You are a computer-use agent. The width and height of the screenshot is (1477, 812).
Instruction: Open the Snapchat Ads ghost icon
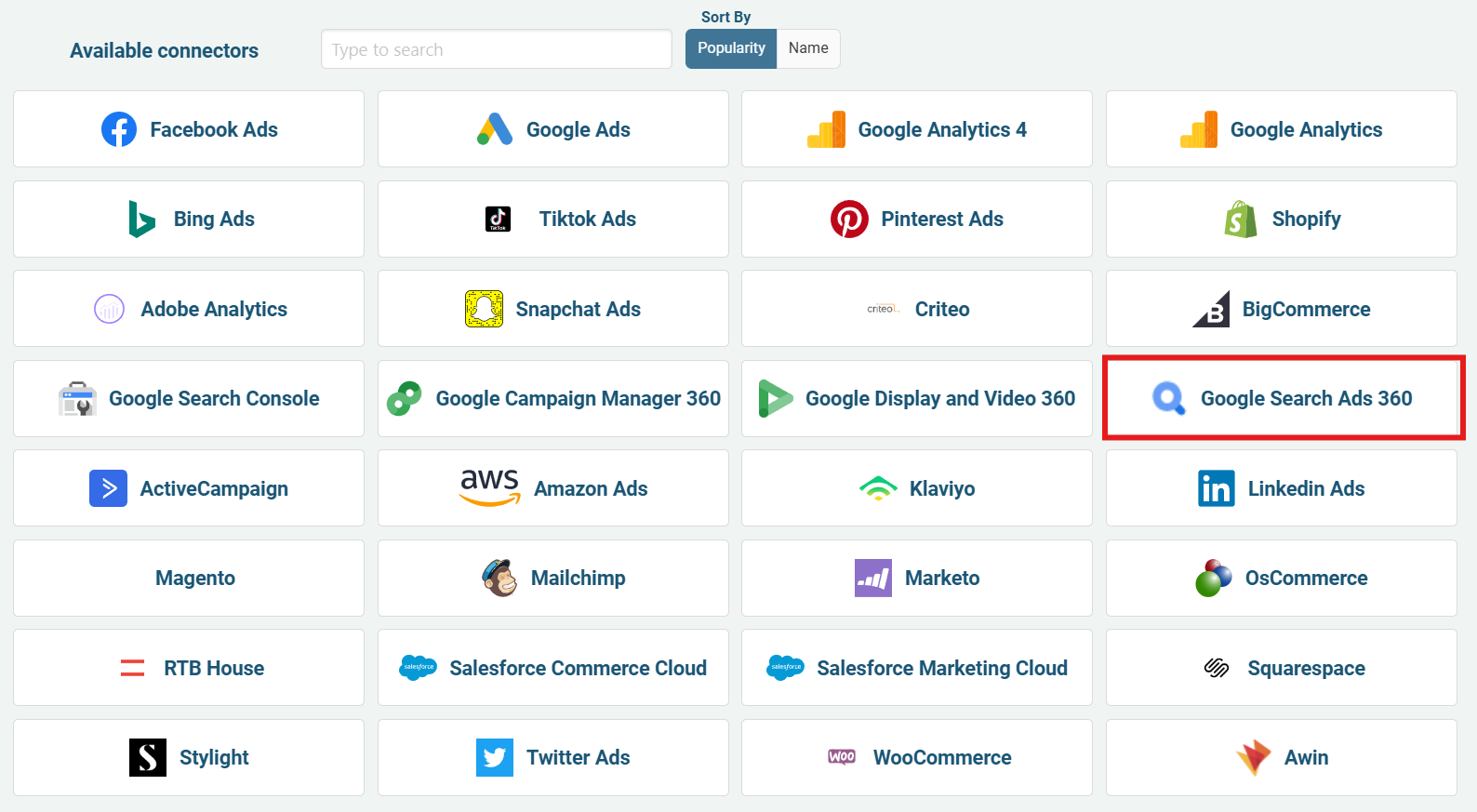click(484, 309)
